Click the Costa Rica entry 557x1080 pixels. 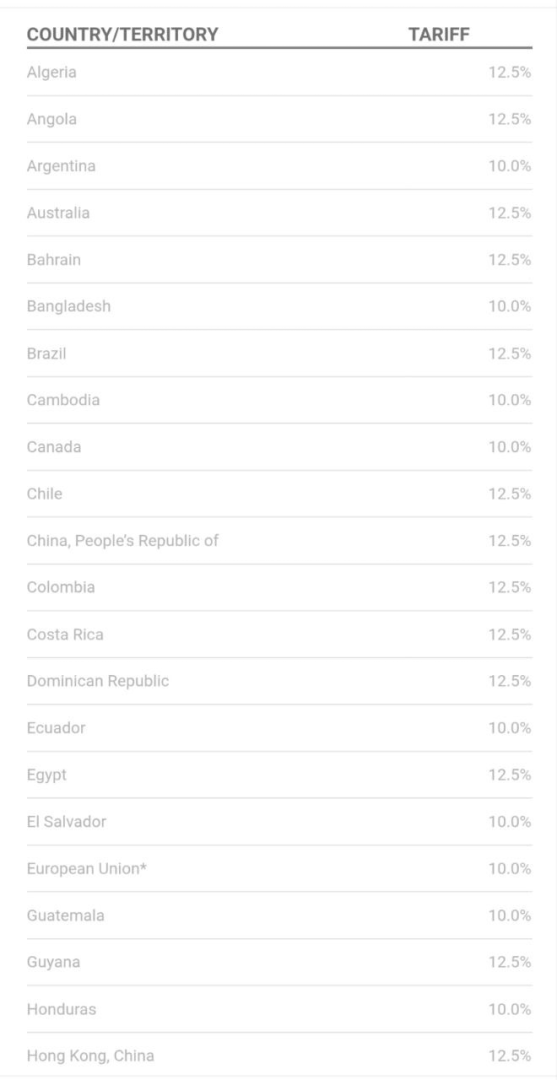pyautogui.click(x=65, y=634)
